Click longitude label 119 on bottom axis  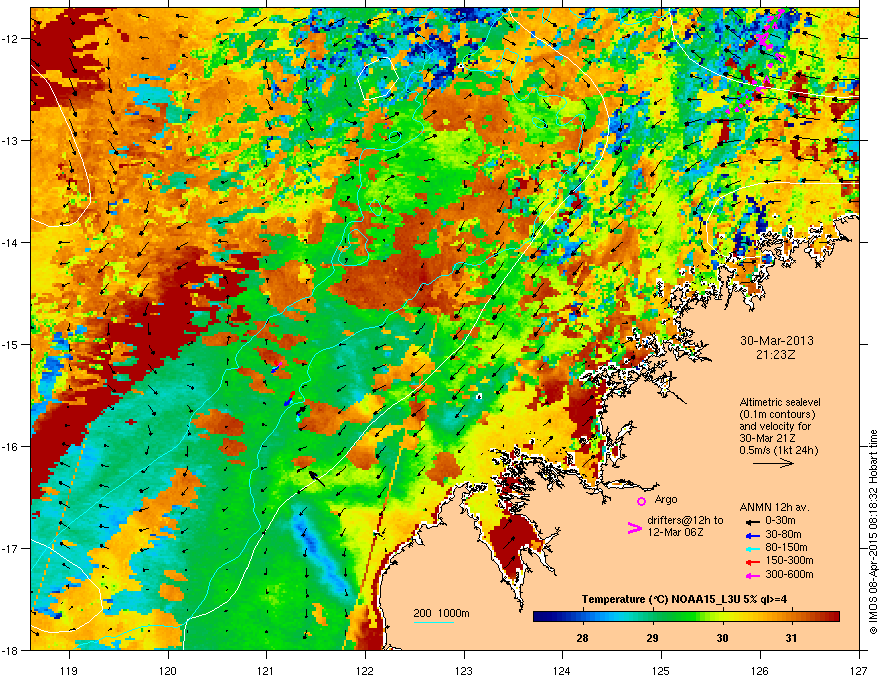click(69, 670)
